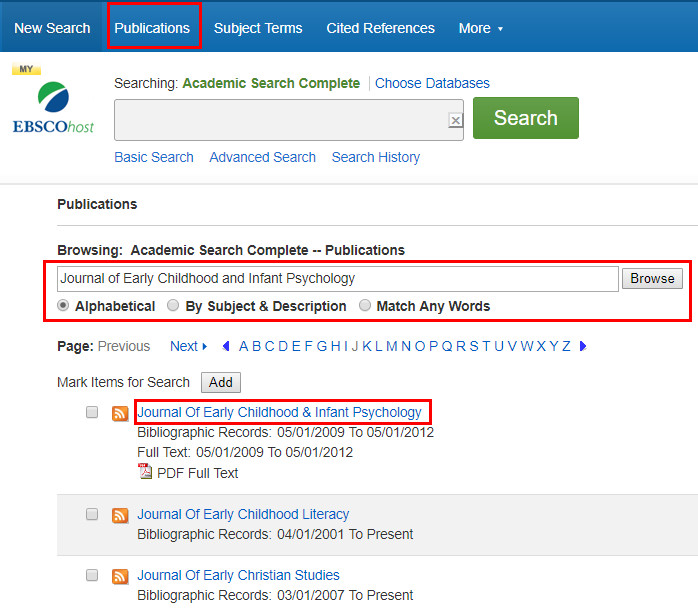698x615 pixels.
Task: Go to New Search
Action: tap(52, 28)
